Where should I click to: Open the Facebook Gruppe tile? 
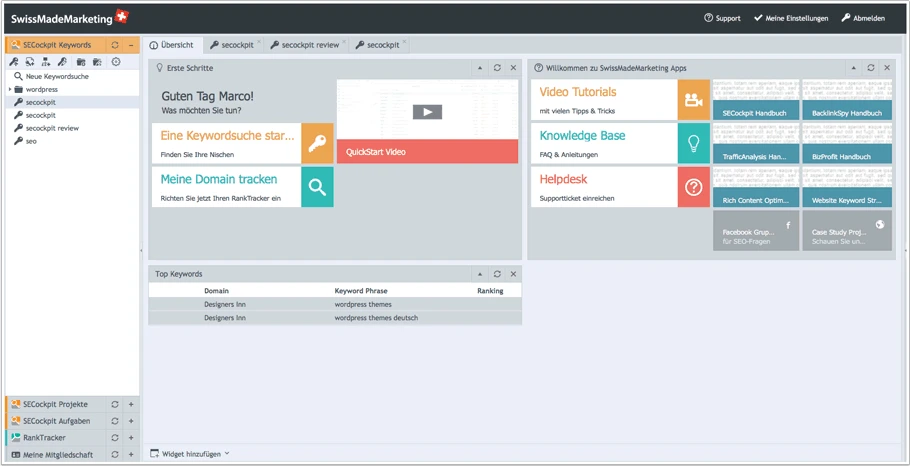(756, 230)
